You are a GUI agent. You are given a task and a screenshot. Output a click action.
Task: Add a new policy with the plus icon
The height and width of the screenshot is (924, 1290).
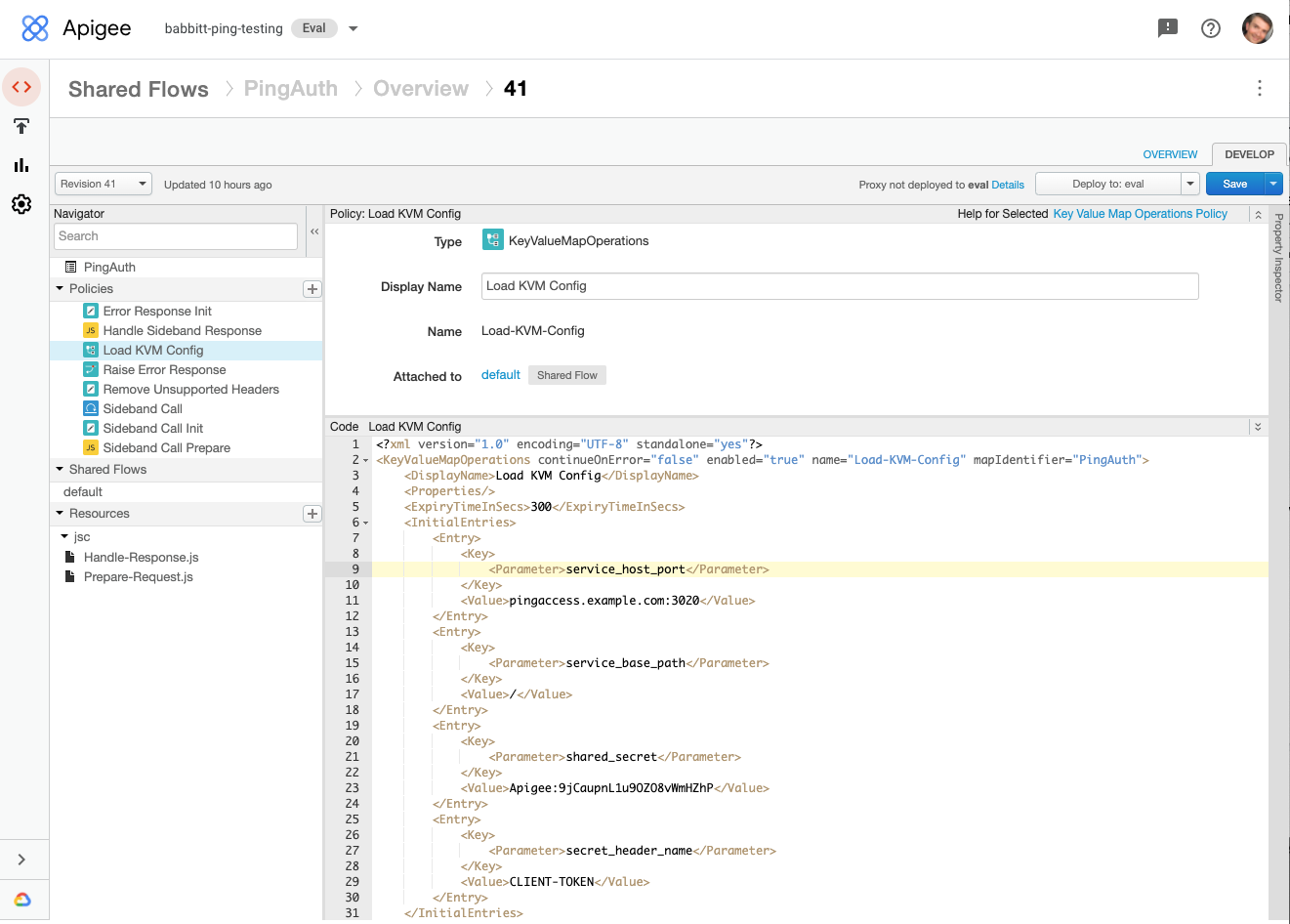click(312, 289)
